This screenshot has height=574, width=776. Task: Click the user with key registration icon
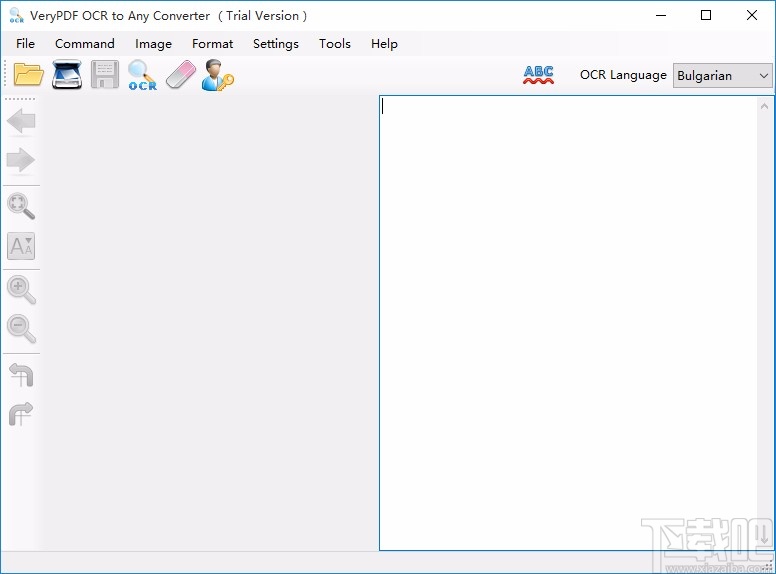[x=218, y=75]
